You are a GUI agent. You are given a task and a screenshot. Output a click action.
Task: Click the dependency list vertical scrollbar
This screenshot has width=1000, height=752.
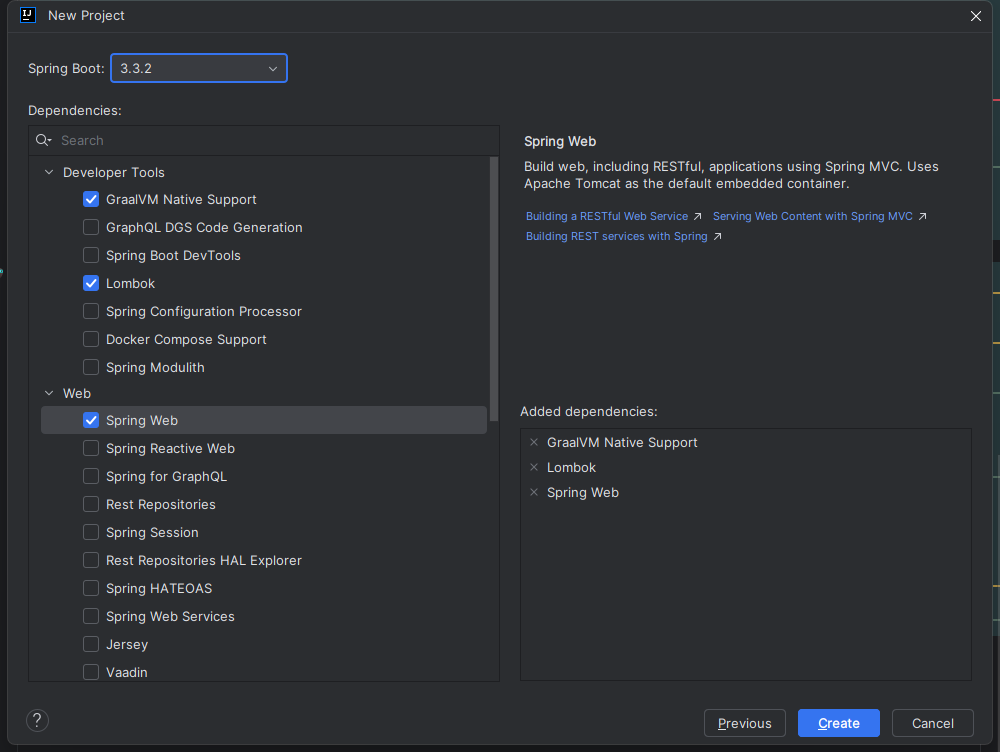[493, 290]
